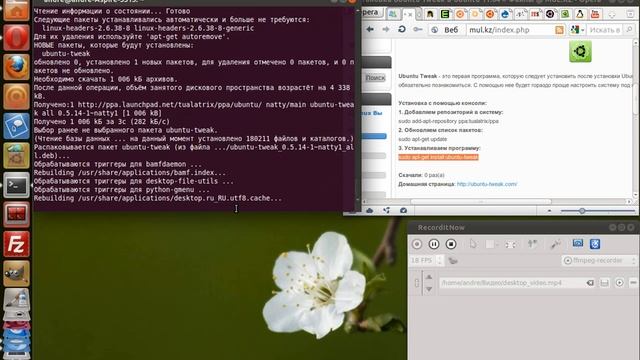Viewport: 640px width, 360px height.
Task: Open the workspace switcher dock icon
Action: tap(16, 215)
